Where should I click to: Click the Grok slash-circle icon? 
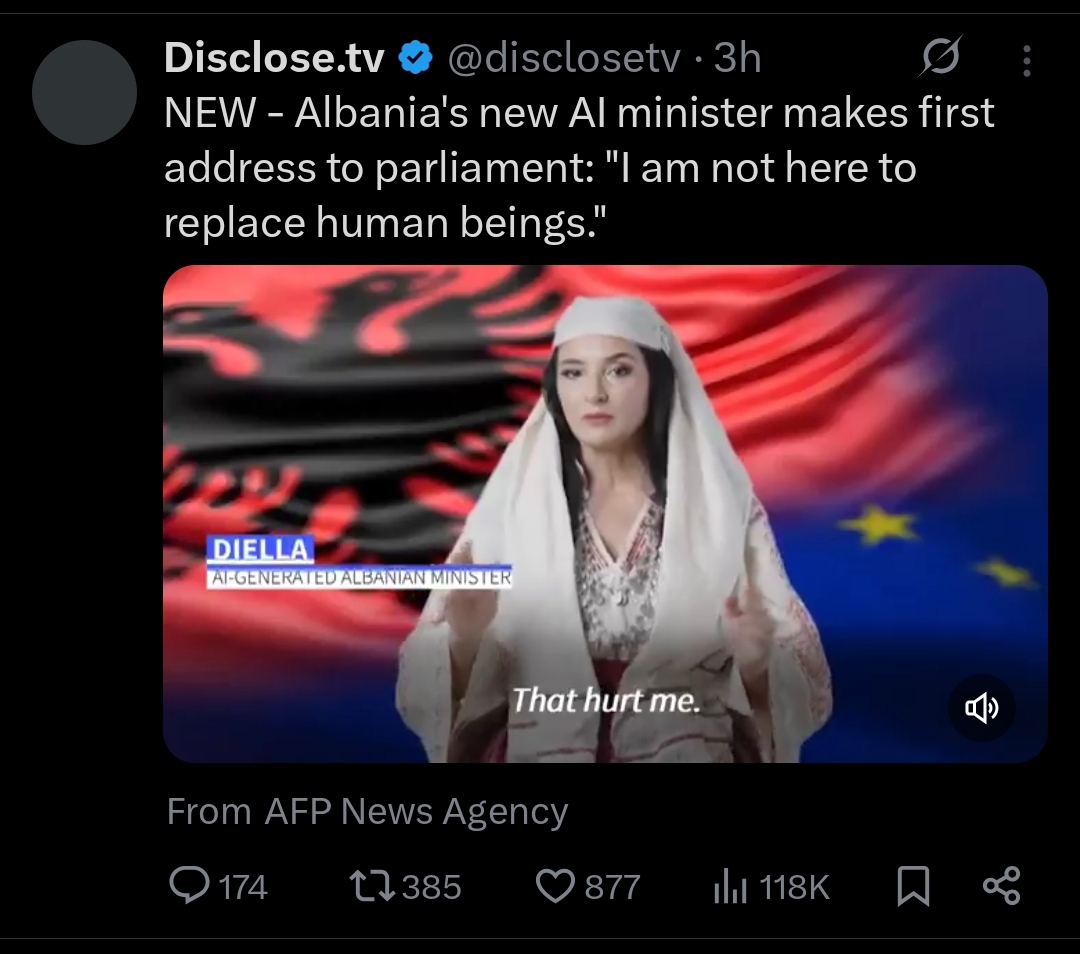click(x=939, y=56)
